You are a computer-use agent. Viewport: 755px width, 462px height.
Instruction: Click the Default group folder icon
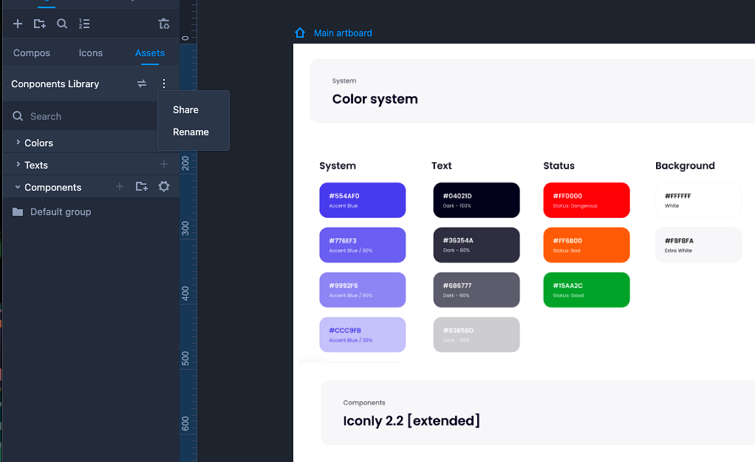pos(18,212)
